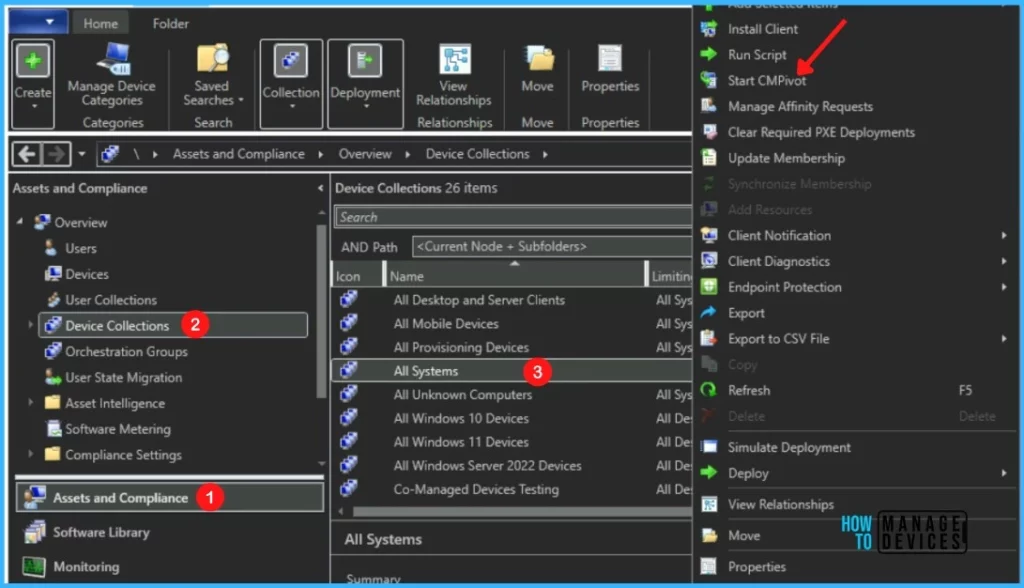
Task: Open the Client Notification submenu arrow
Action: pyautogui.click(x=1004, y=235)
